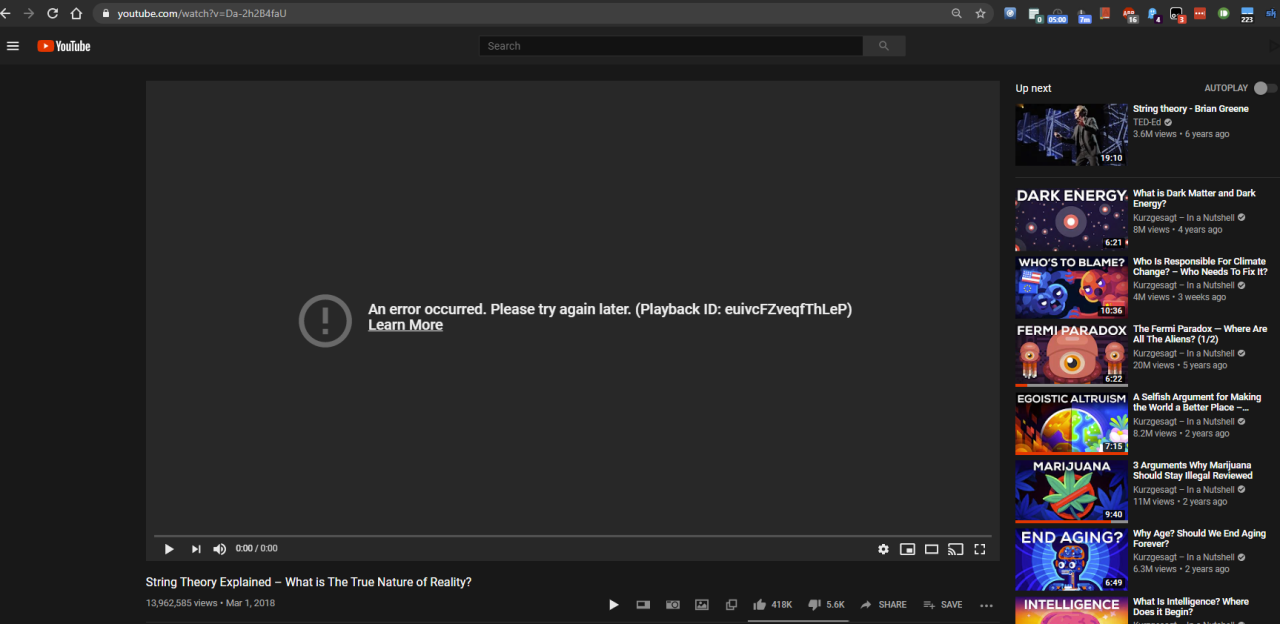The image size is (1280, 624).
Task: Like the video with thumbs up
Action: pyautogui.click(x=773, y=604)
